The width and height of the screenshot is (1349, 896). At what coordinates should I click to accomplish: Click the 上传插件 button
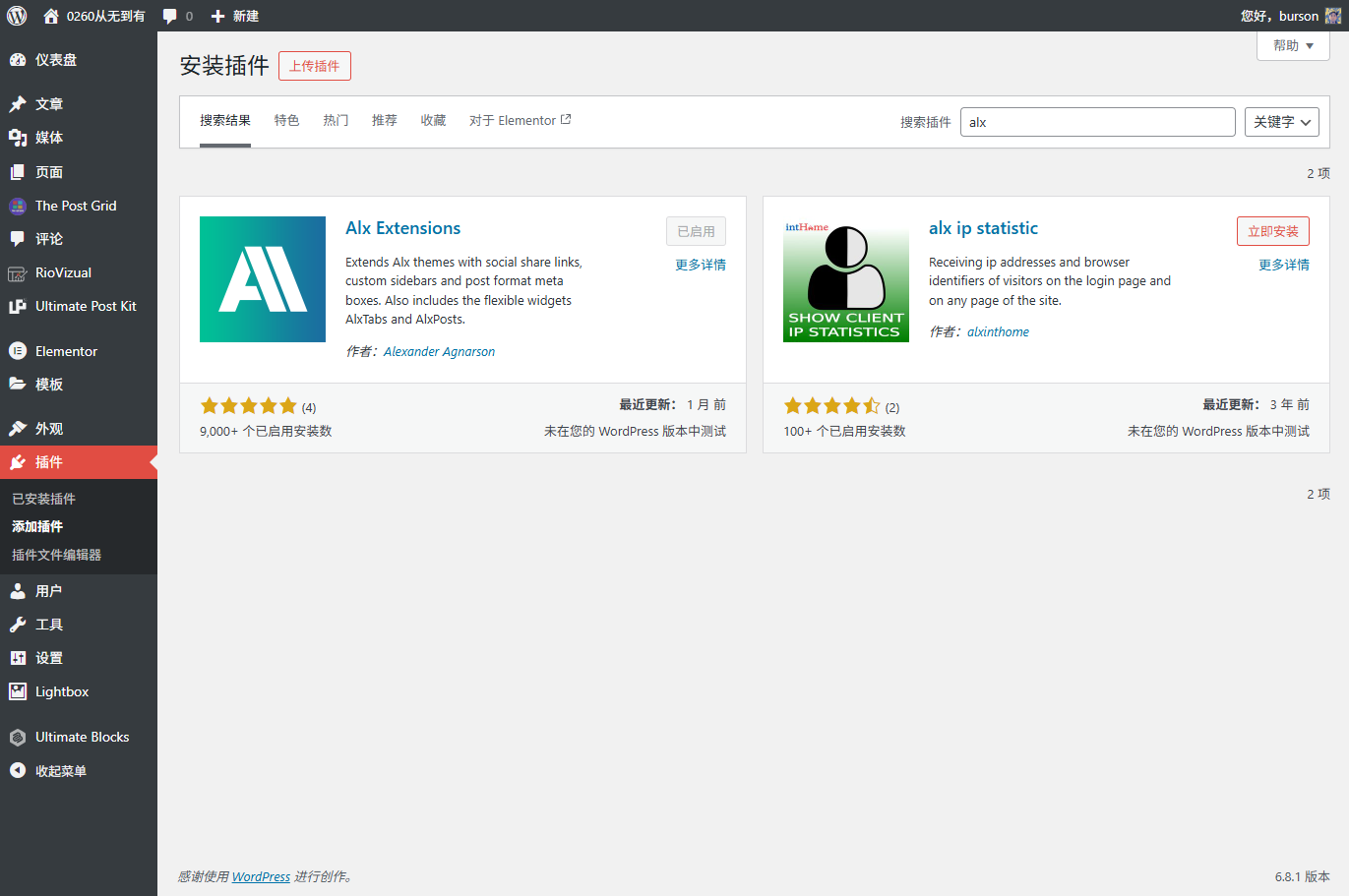coord(315,66)
